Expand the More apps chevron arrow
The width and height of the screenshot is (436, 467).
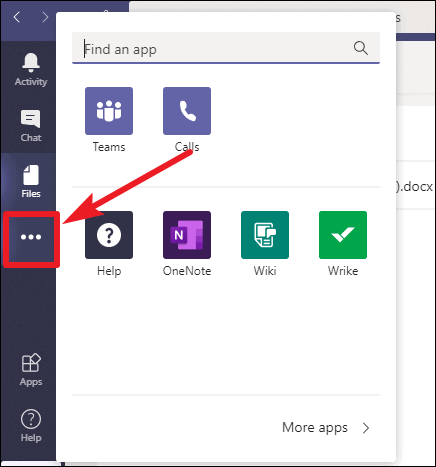366,428
